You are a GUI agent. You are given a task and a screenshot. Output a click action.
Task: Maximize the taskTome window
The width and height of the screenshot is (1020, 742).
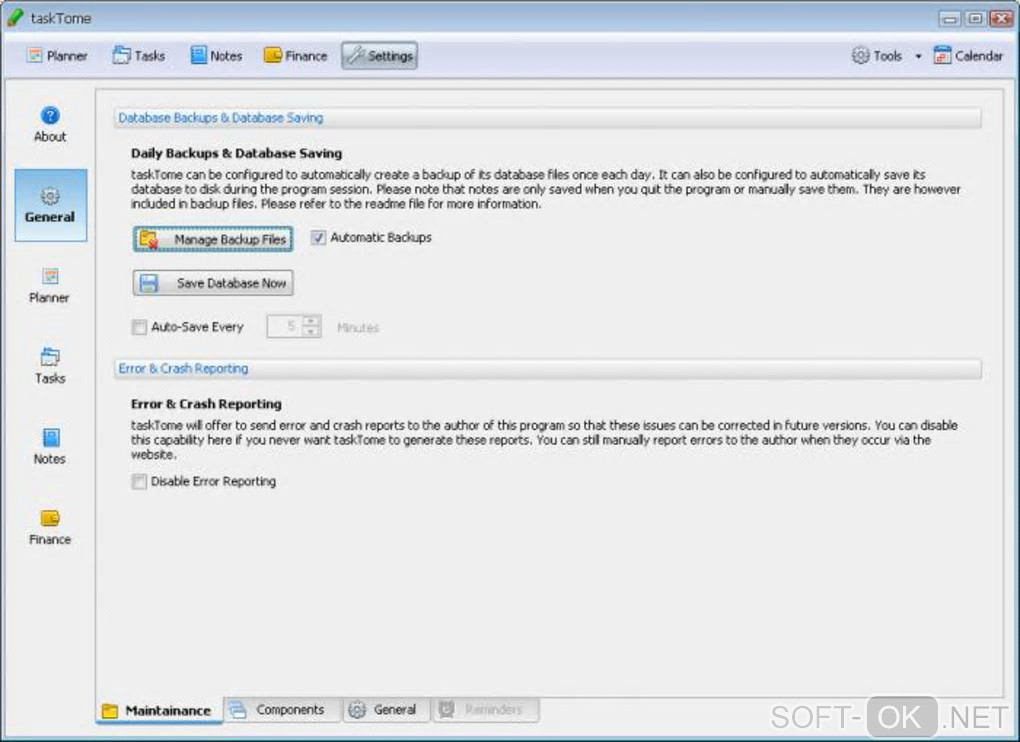[x=975, y=18]
